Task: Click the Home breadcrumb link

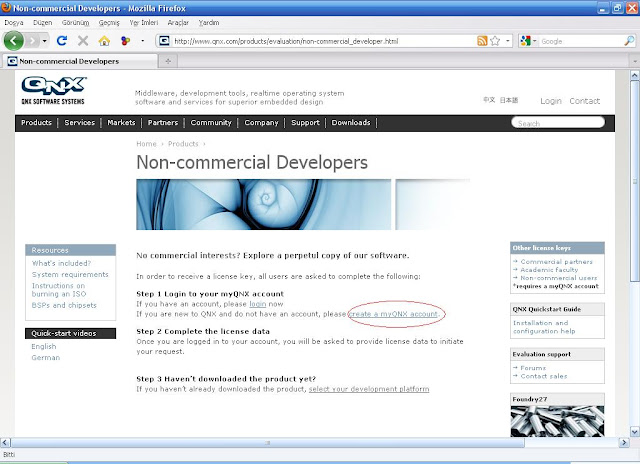Action: coord(146,144)
